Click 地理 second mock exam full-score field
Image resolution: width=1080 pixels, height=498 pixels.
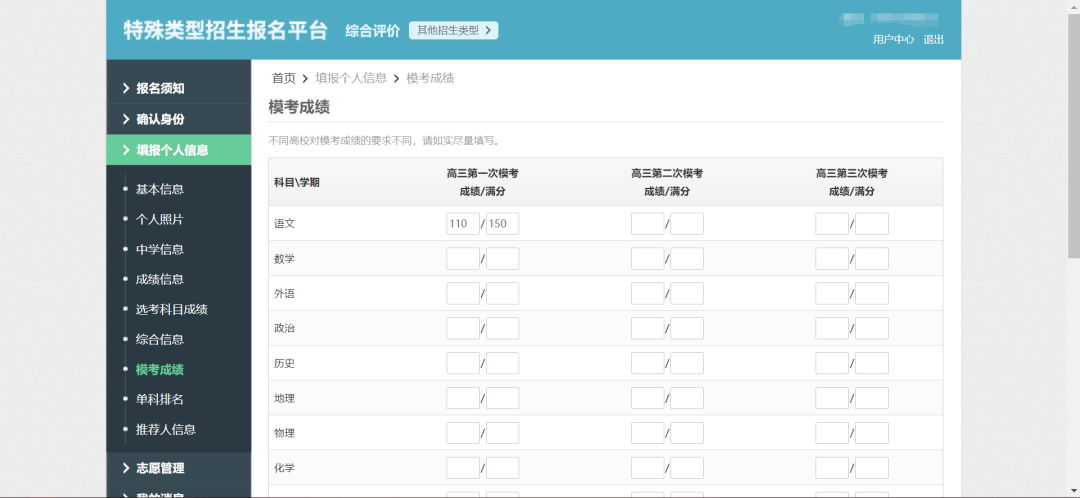tap(687, 398)
